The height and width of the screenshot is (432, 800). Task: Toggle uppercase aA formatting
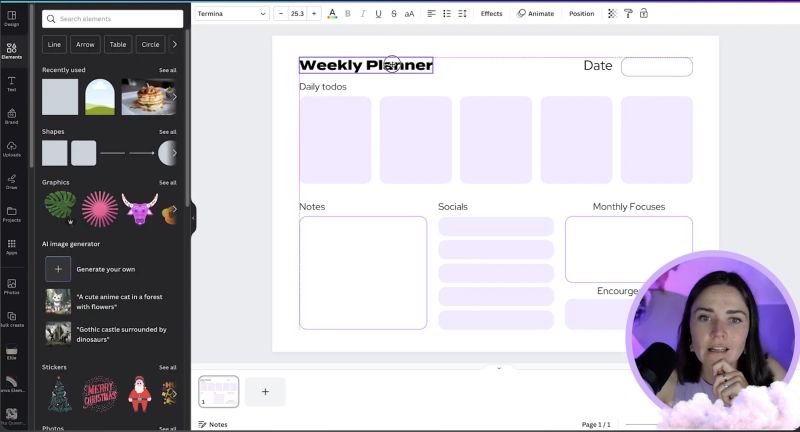[409, 14]
